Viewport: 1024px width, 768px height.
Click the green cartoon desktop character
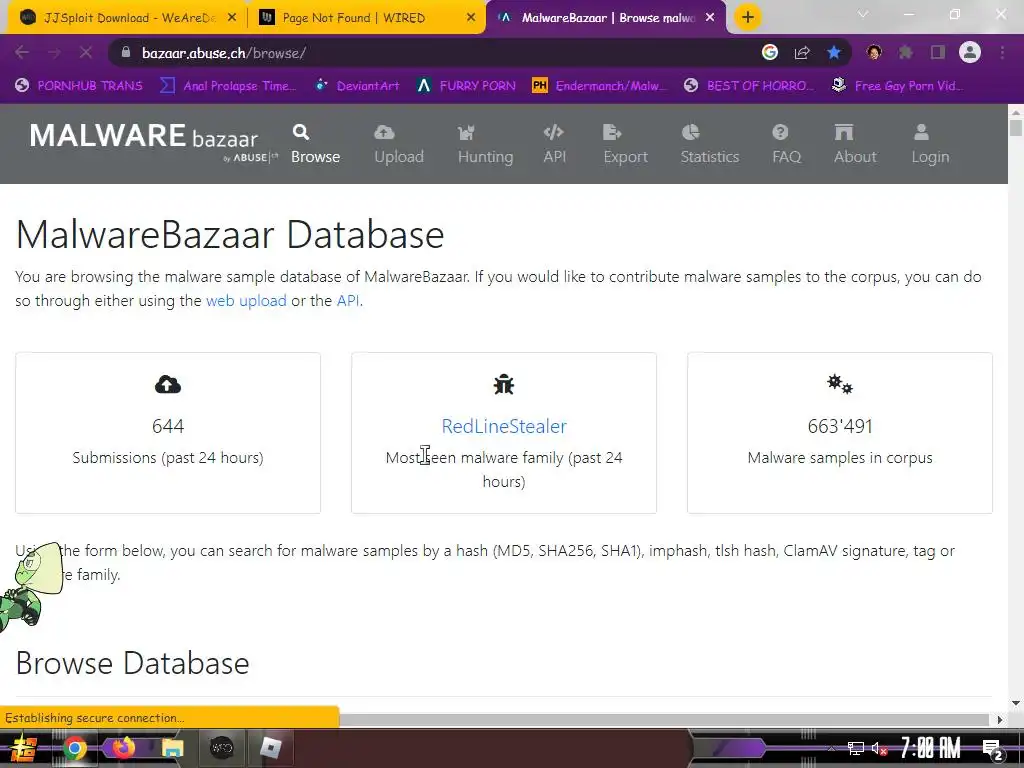31,586
